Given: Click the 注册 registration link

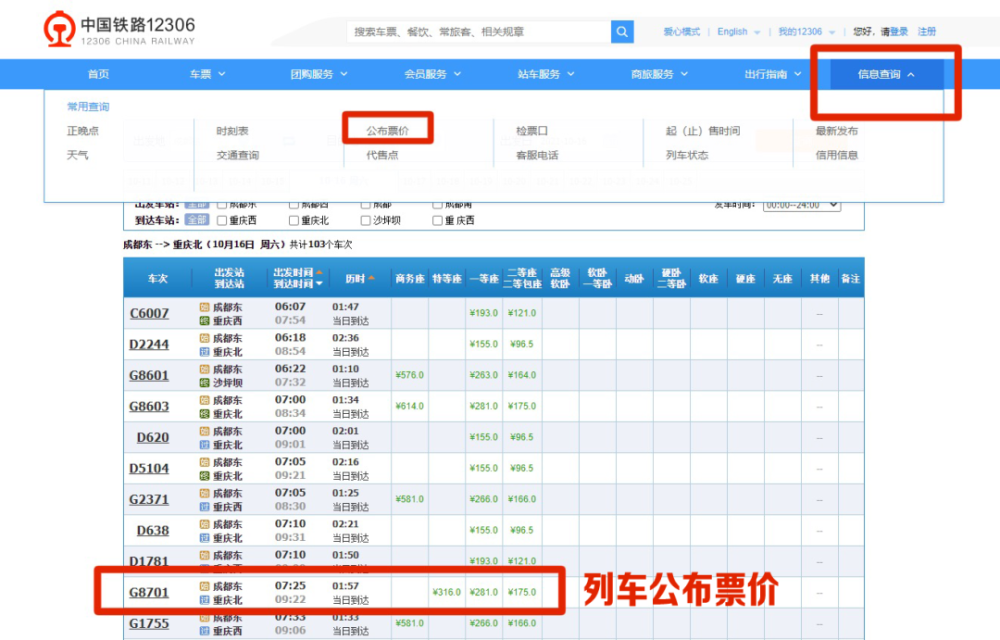Looking at the screenshot, I should click(x=926, y=31).
